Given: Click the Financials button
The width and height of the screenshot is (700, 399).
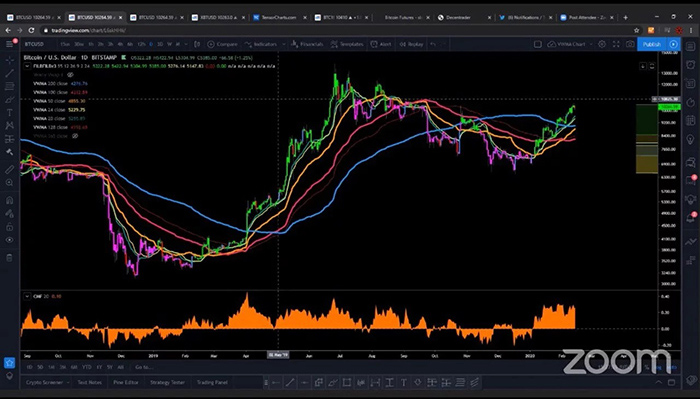Looking at the screenshot, I should pos(307,44).
